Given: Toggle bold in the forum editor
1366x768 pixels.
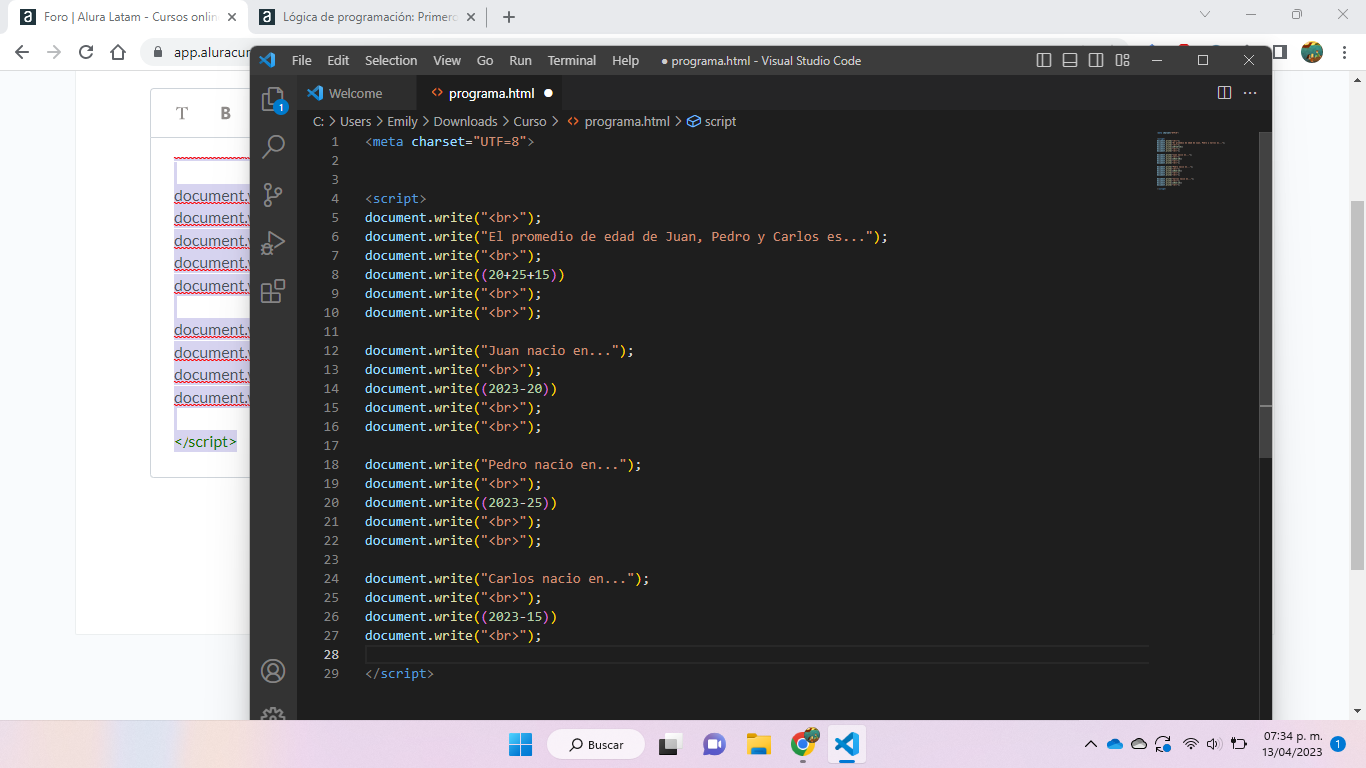Looking at the screenshot, I should (226, 113).
